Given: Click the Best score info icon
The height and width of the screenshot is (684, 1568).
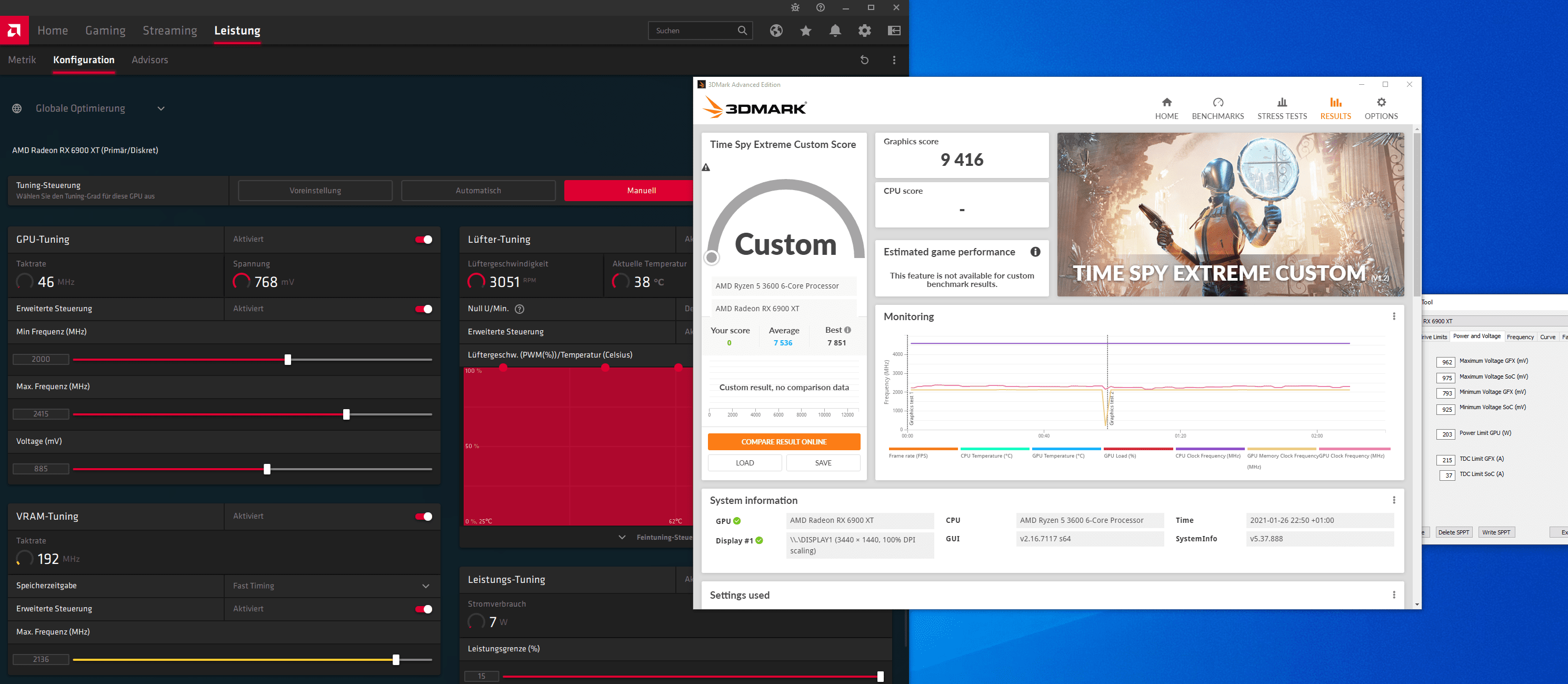Looking at the screenshot, I should [847, 330].
